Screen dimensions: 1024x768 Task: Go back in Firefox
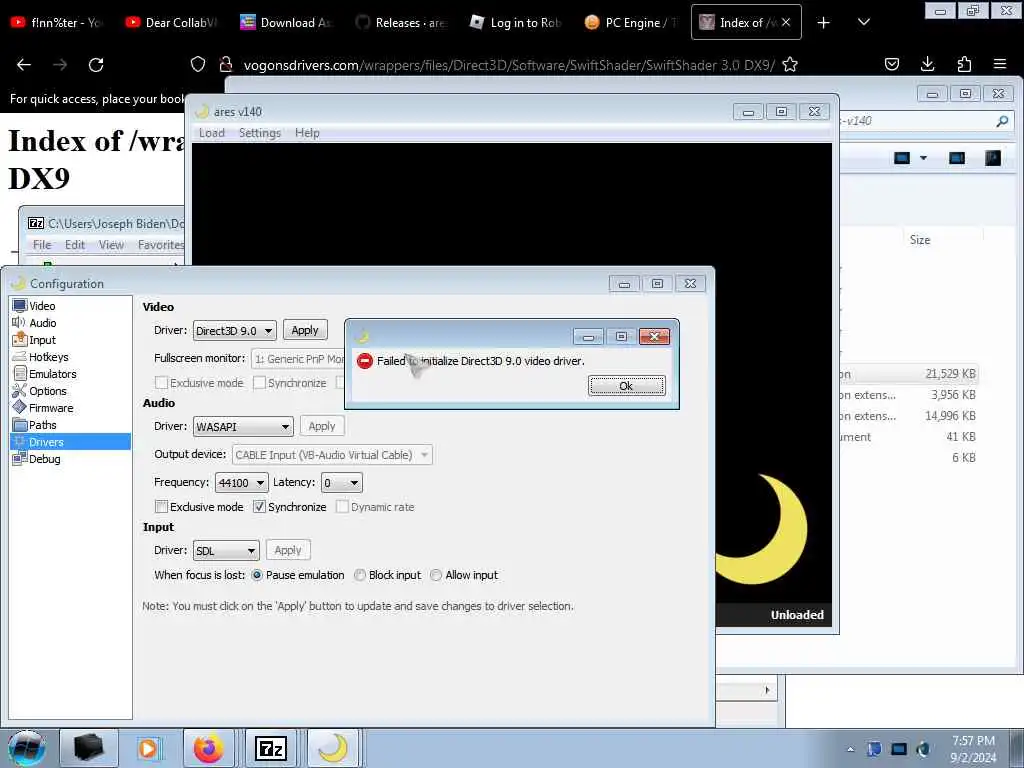tap(24, 64)
